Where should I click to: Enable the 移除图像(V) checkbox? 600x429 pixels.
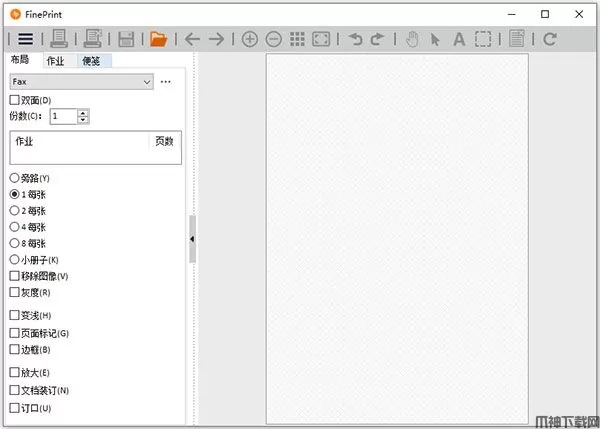click(x=15, y=276)
